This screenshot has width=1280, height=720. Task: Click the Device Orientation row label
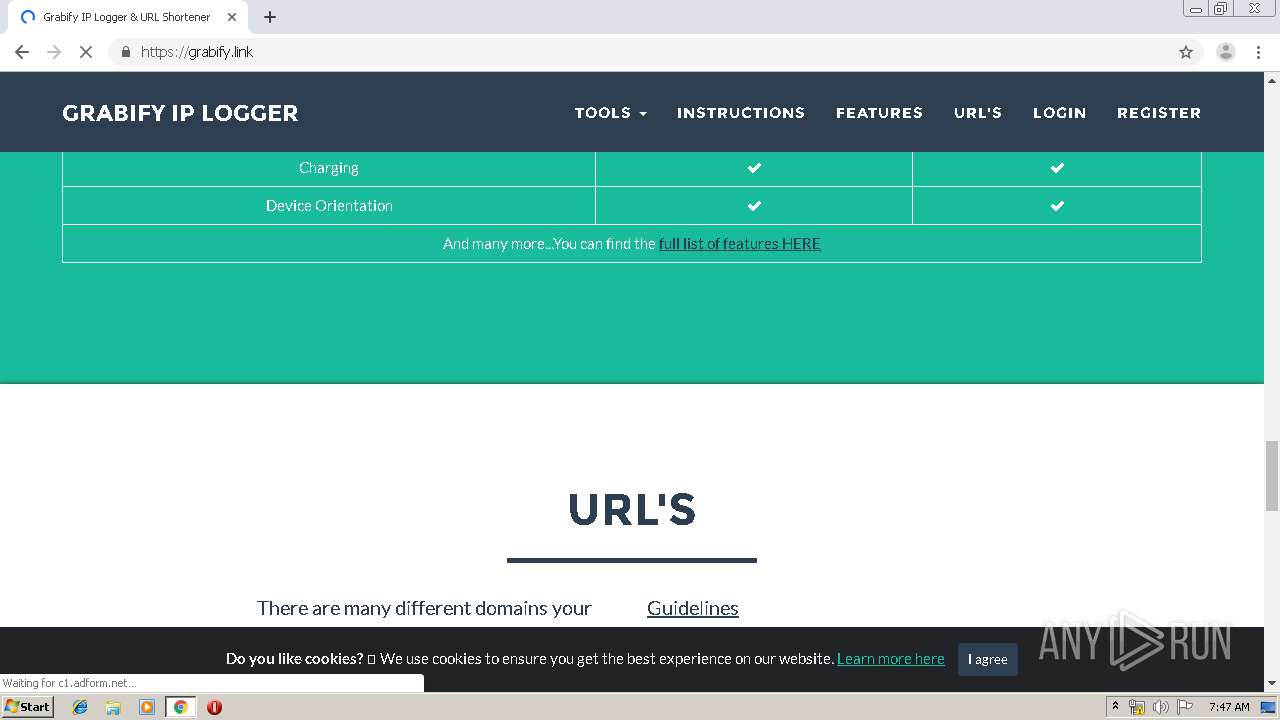(328, 206)
